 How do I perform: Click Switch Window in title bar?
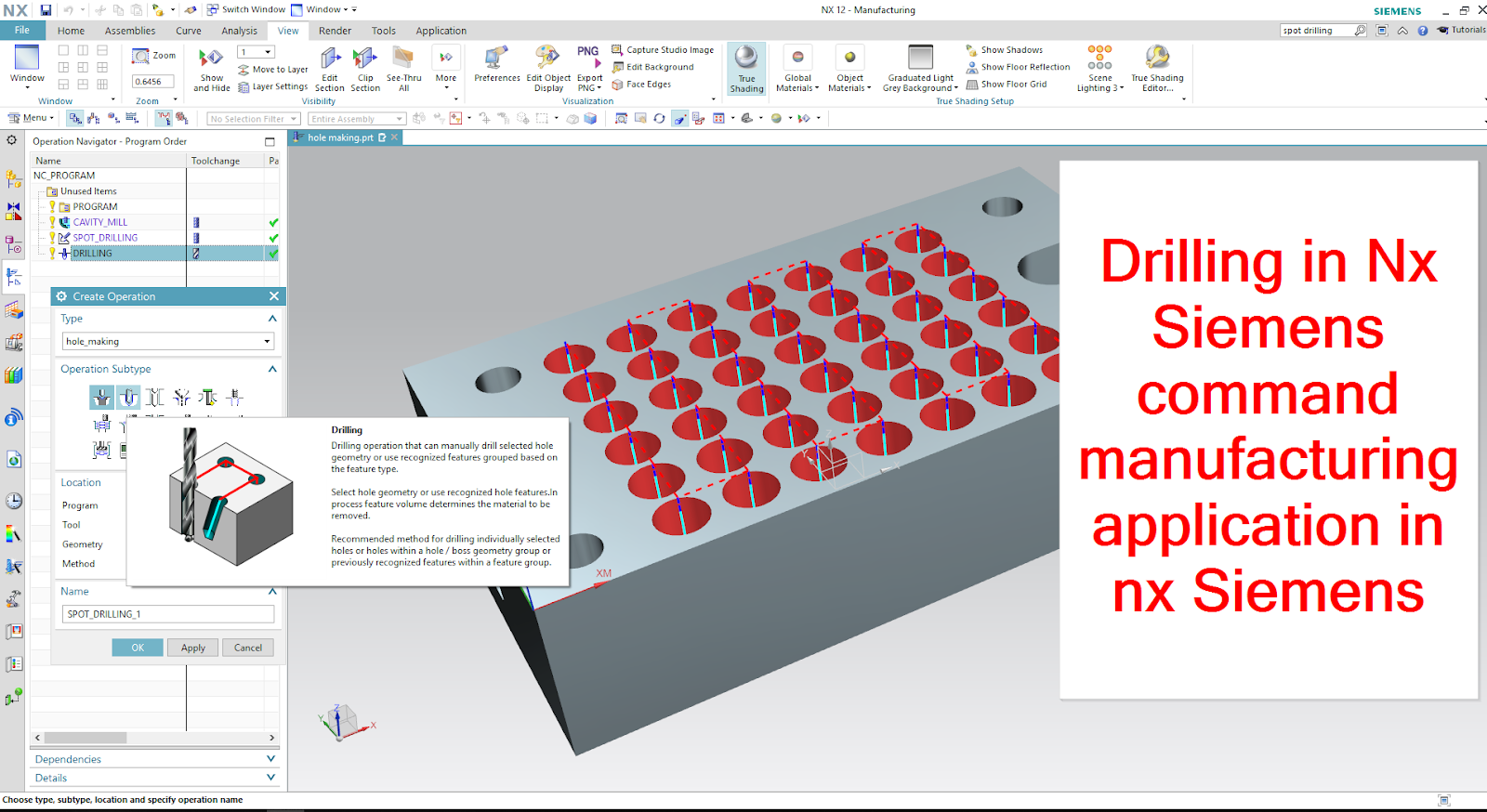coord(246,9)
